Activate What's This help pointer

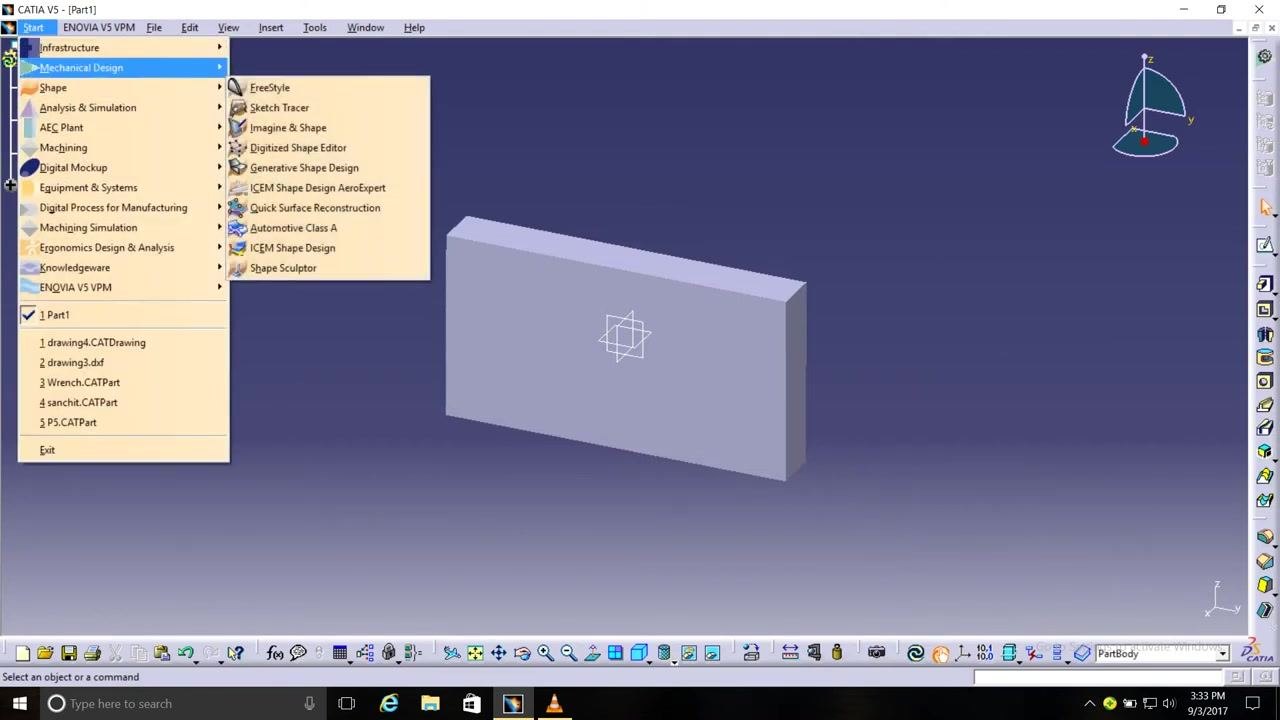tap(235, 653)
